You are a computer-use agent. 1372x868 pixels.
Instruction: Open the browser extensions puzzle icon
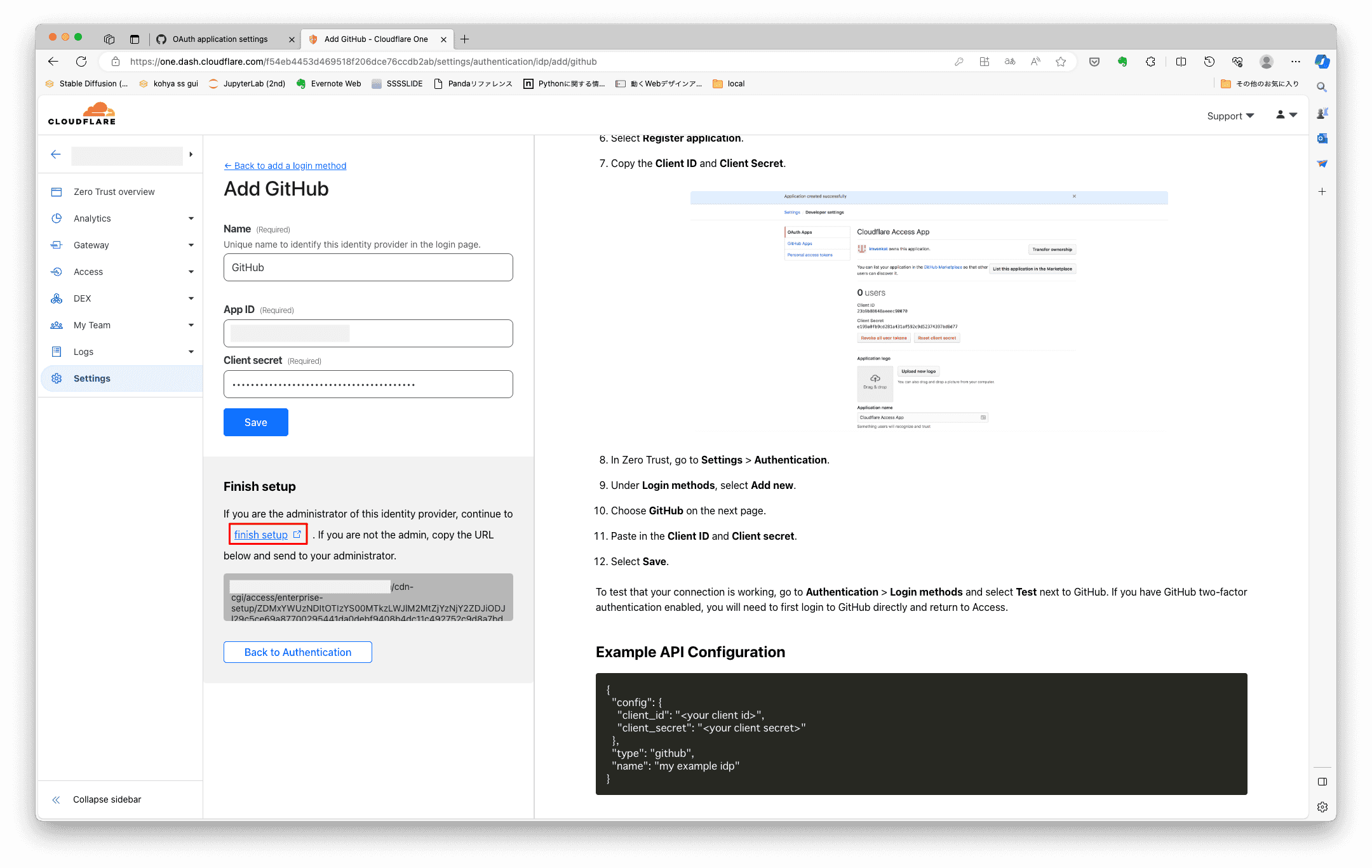click(1150, 62)
